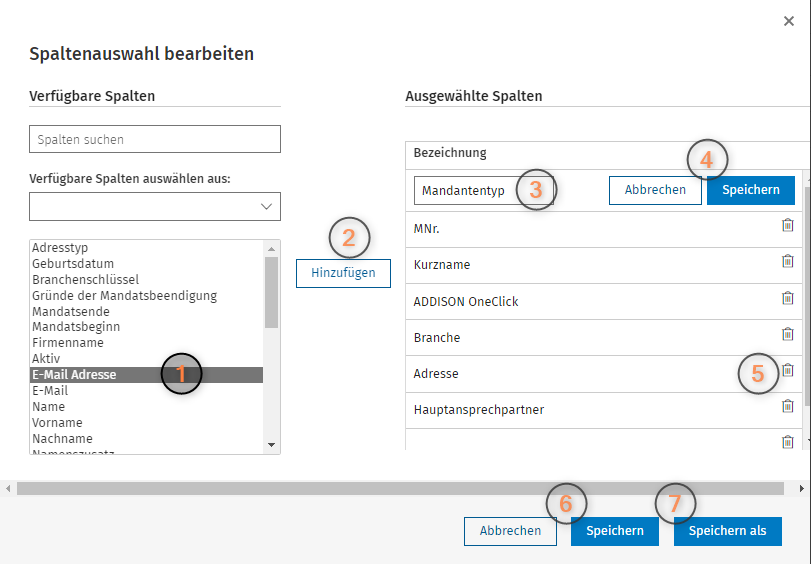Select Name in available columns list
Image resolution: width=811 pixels, height=564 pixels.
146,407
